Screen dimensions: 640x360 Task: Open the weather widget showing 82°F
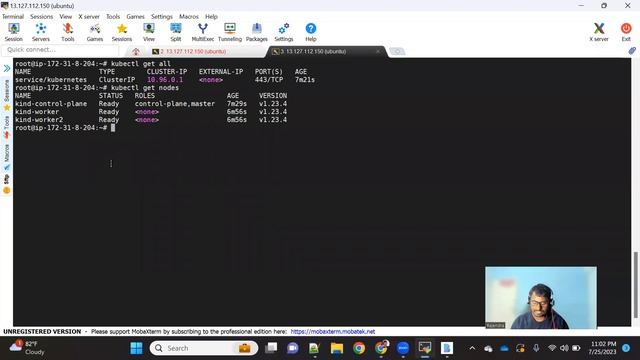(x=27, y=348)
